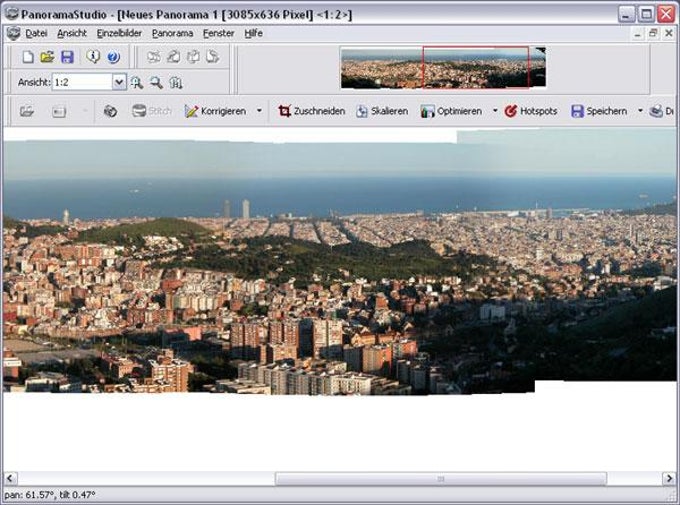Click the third grayed image pages icon
680x505 pixels.
pyautogui.click(x=193, y=57)
